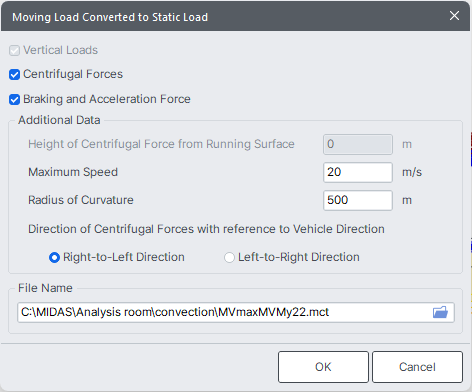Uncheck the Centrifugal Forces checkbox
472x392 pixels.
pyautogui.click(x=14, y=74)
